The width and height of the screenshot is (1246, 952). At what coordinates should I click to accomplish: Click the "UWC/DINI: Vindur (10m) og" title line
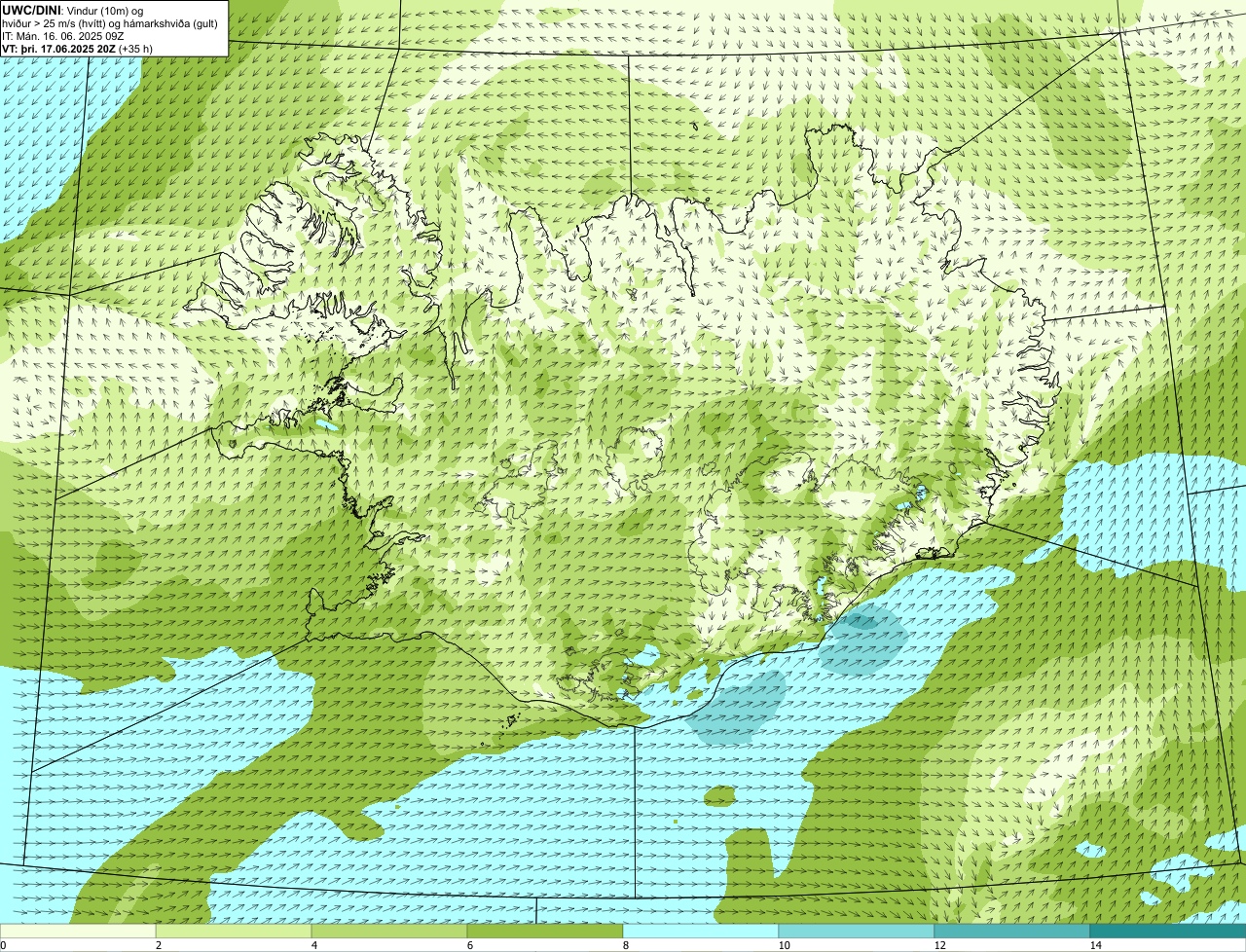tap(73, 10)
